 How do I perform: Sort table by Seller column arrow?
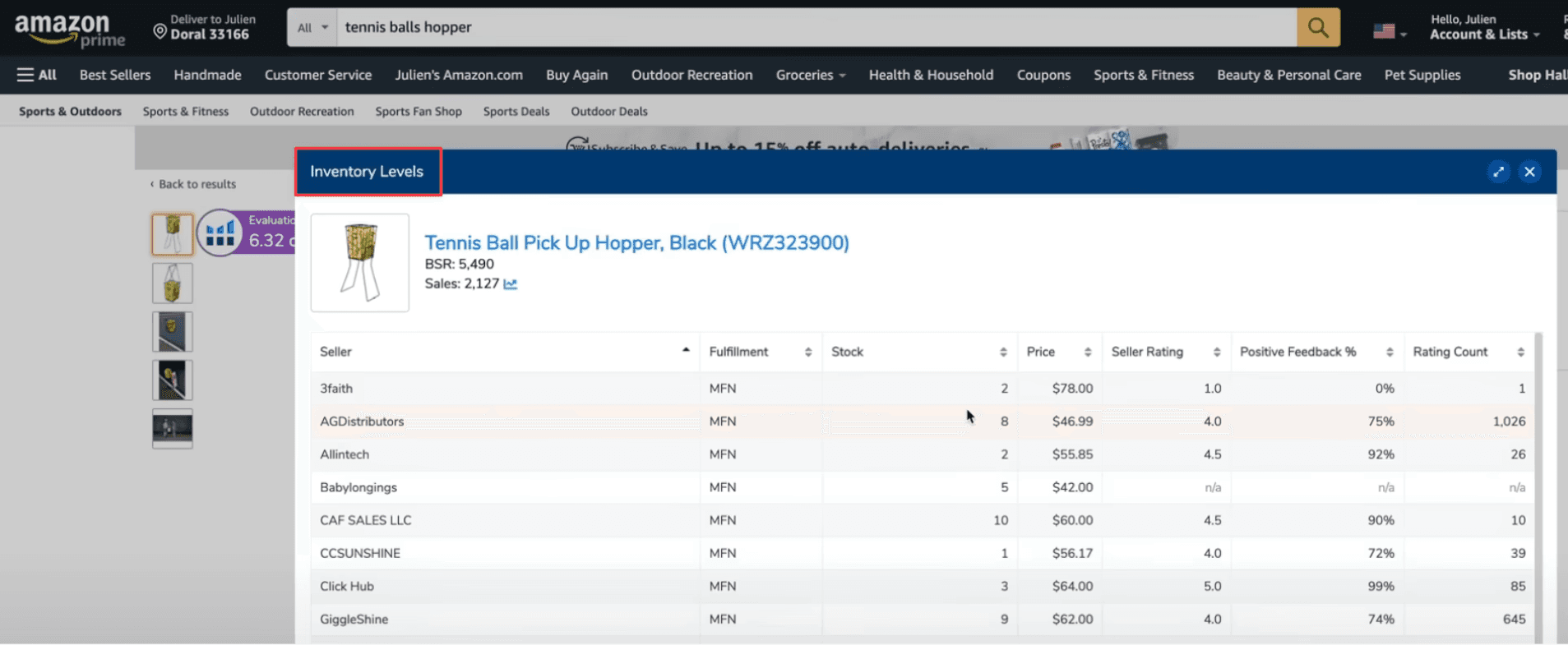(686, 351)
